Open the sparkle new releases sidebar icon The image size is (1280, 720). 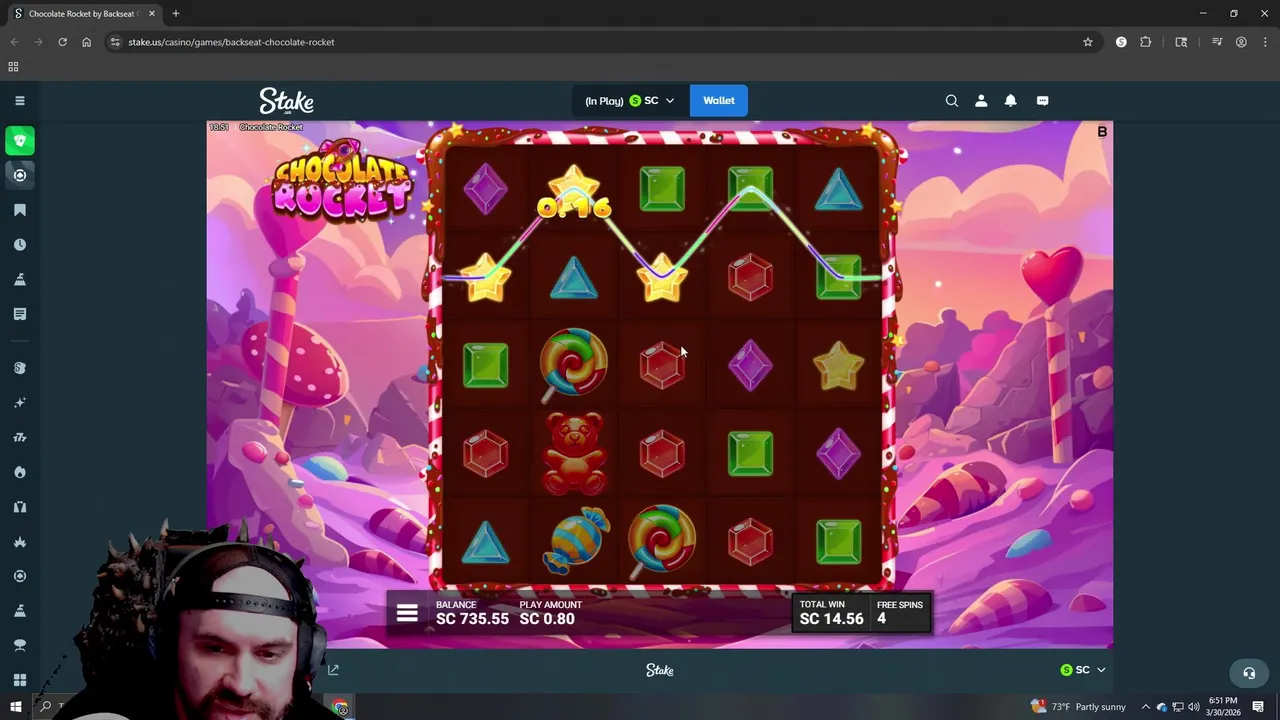tap(19, 403)
